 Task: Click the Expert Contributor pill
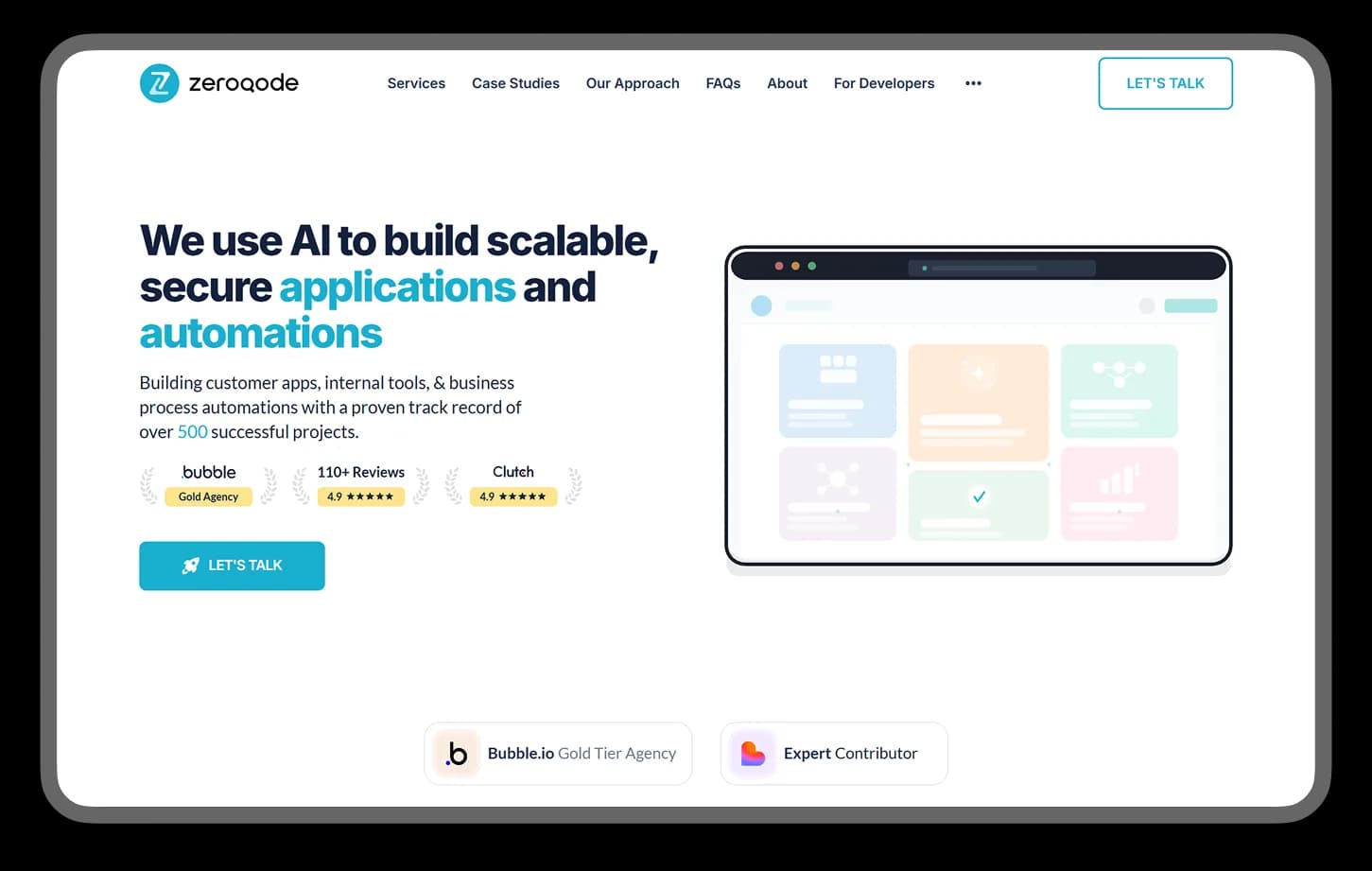point(834,754)
